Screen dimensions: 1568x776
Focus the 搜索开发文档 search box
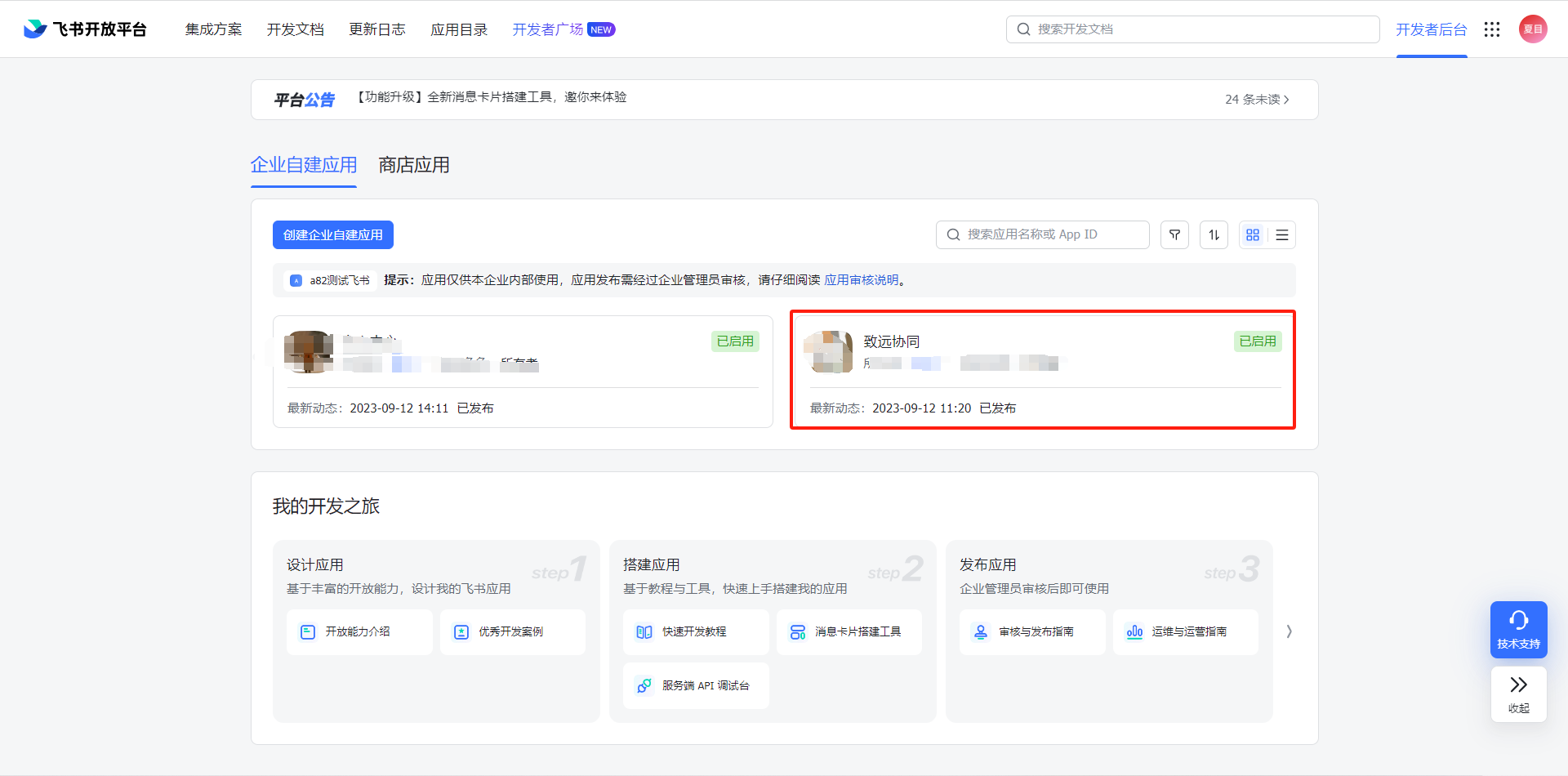1192,29
